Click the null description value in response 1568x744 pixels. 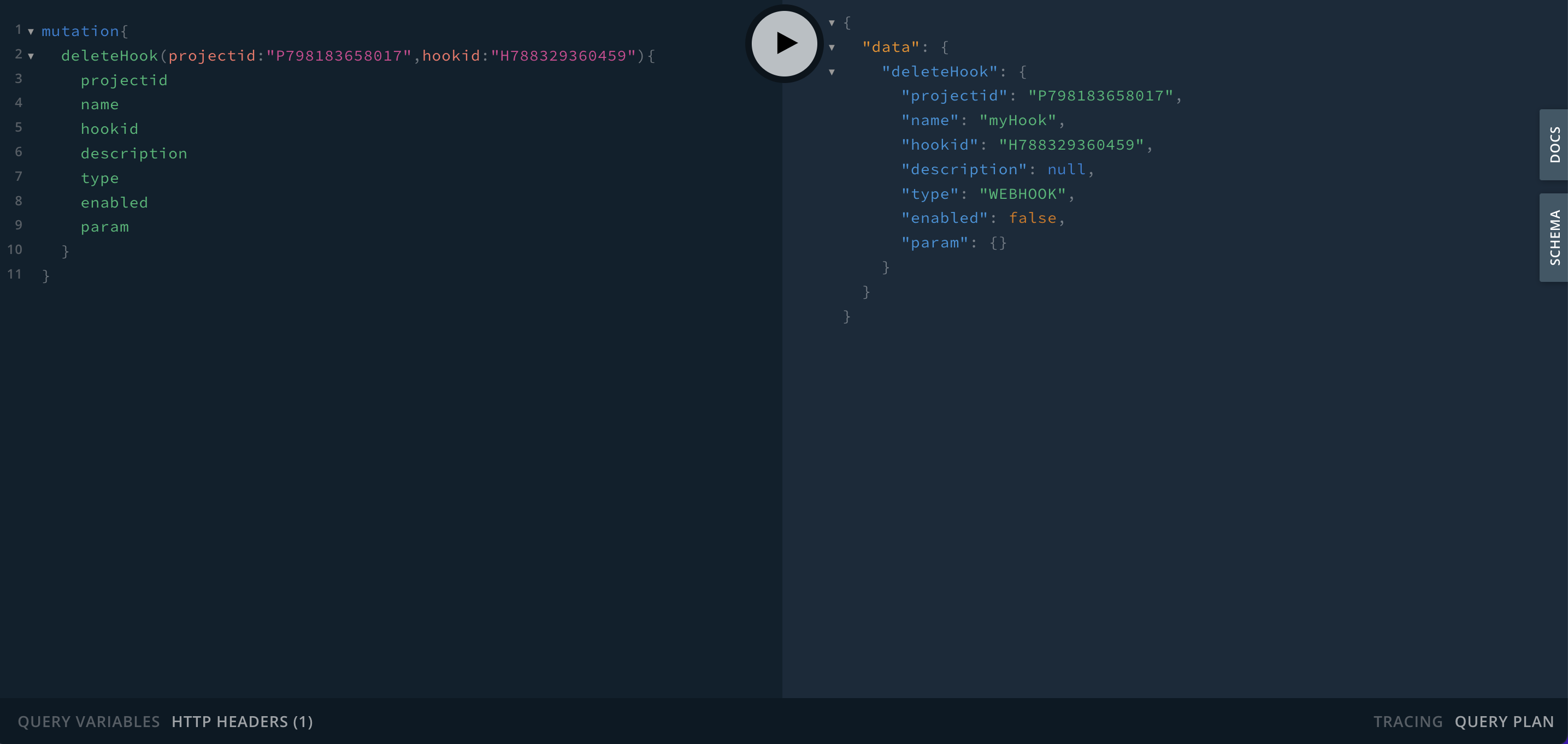pyautogui.click(x=1066, y=169)
